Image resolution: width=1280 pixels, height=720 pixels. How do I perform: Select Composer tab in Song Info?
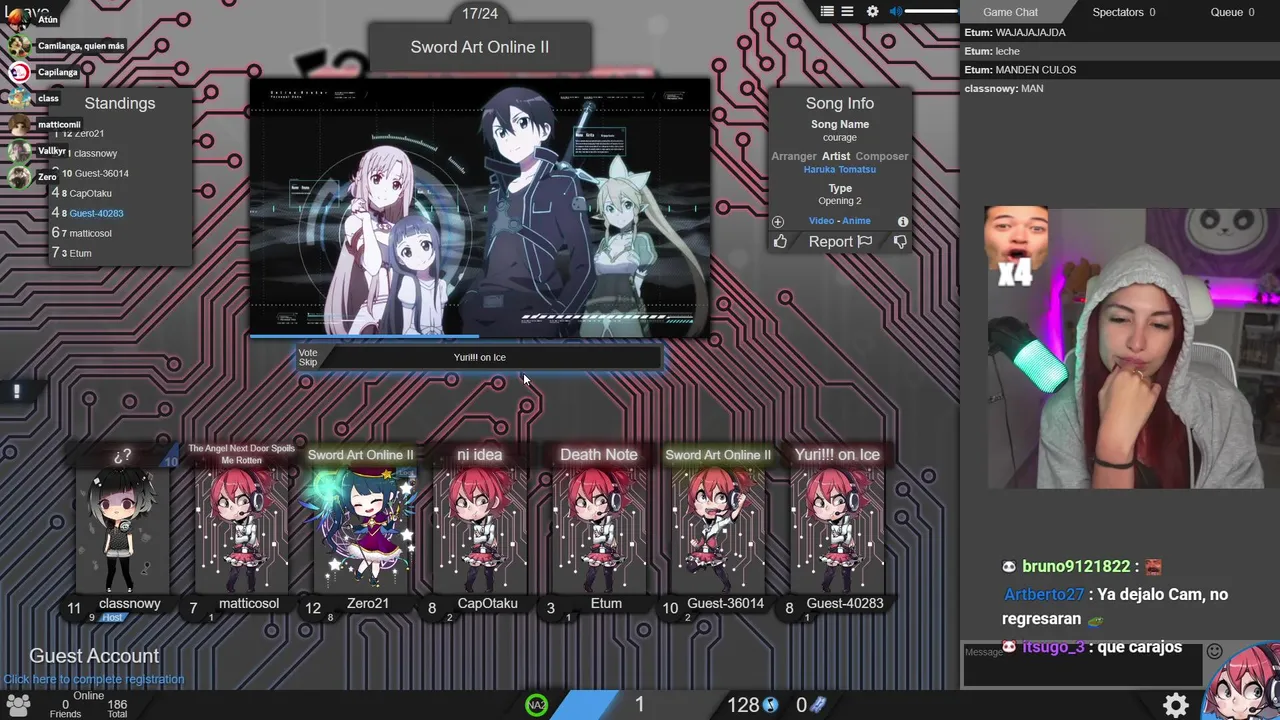[882, 156]
